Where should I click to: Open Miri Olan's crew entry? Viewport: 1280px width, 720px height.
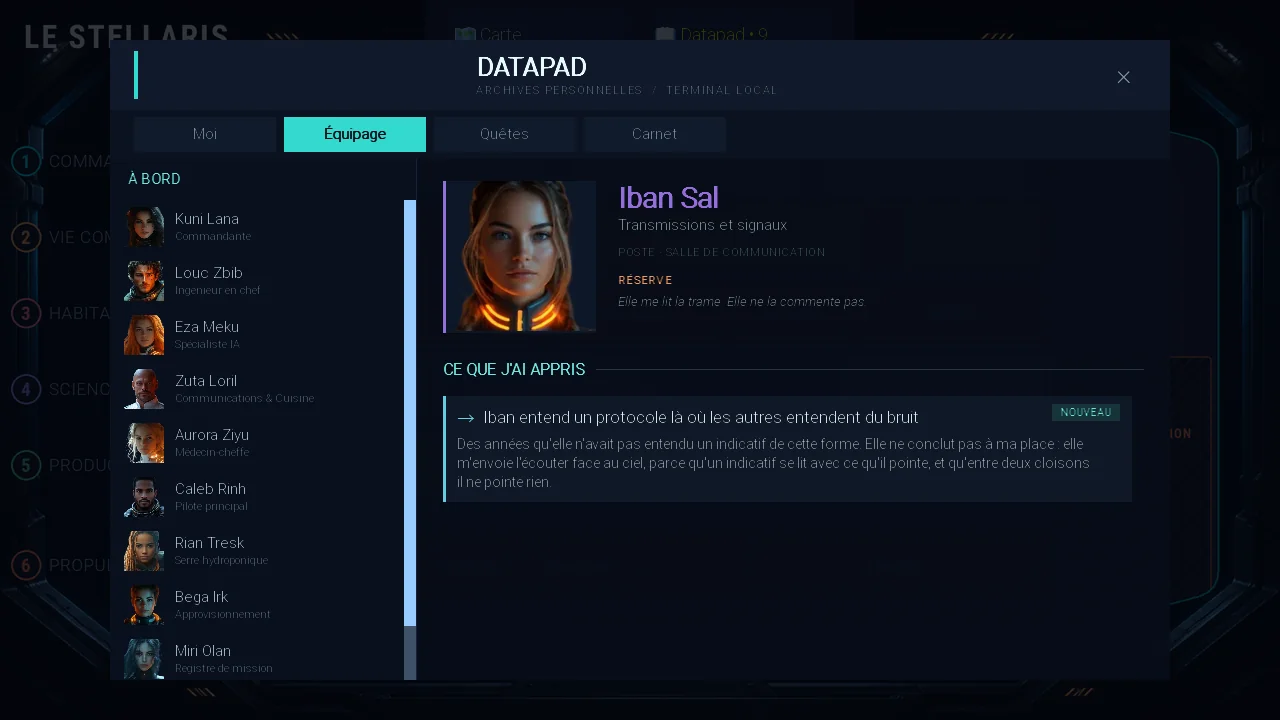260,659
